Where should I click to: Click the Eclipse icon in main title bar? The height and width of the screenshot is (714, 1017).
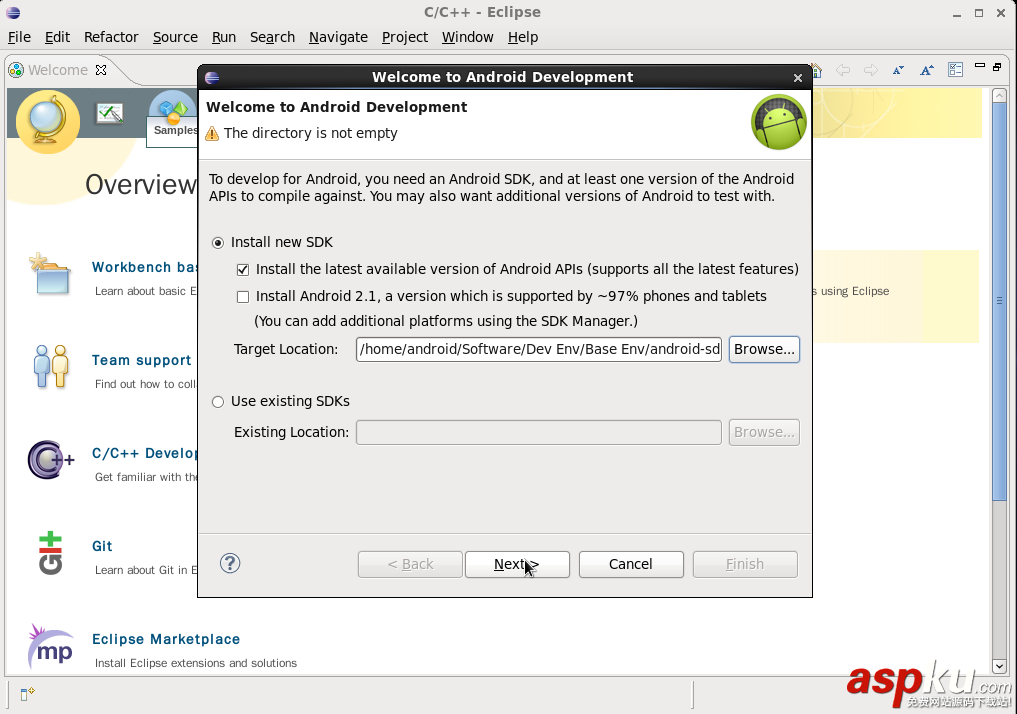13,12
